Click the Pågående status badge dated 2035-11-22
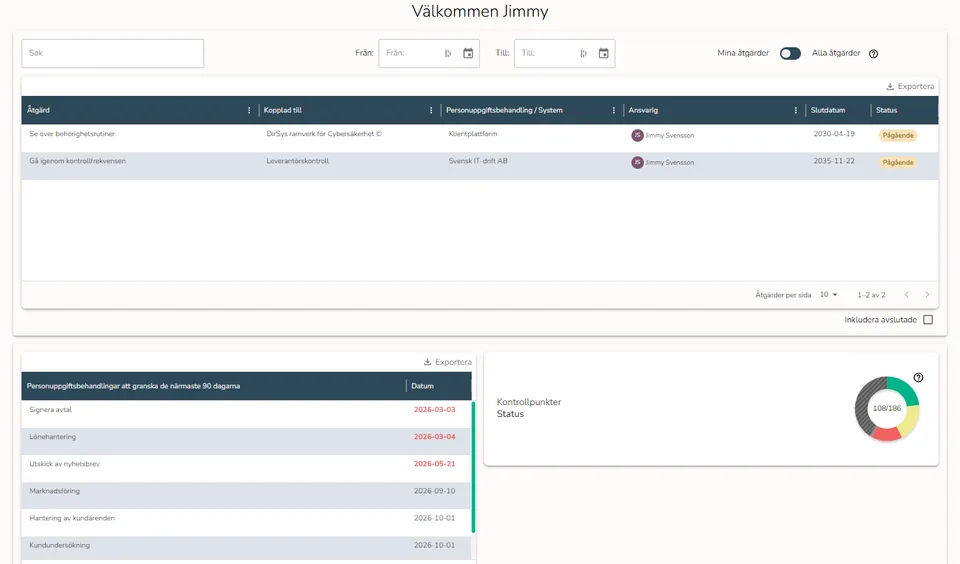960x564 pixels. (x=898, y=162)
